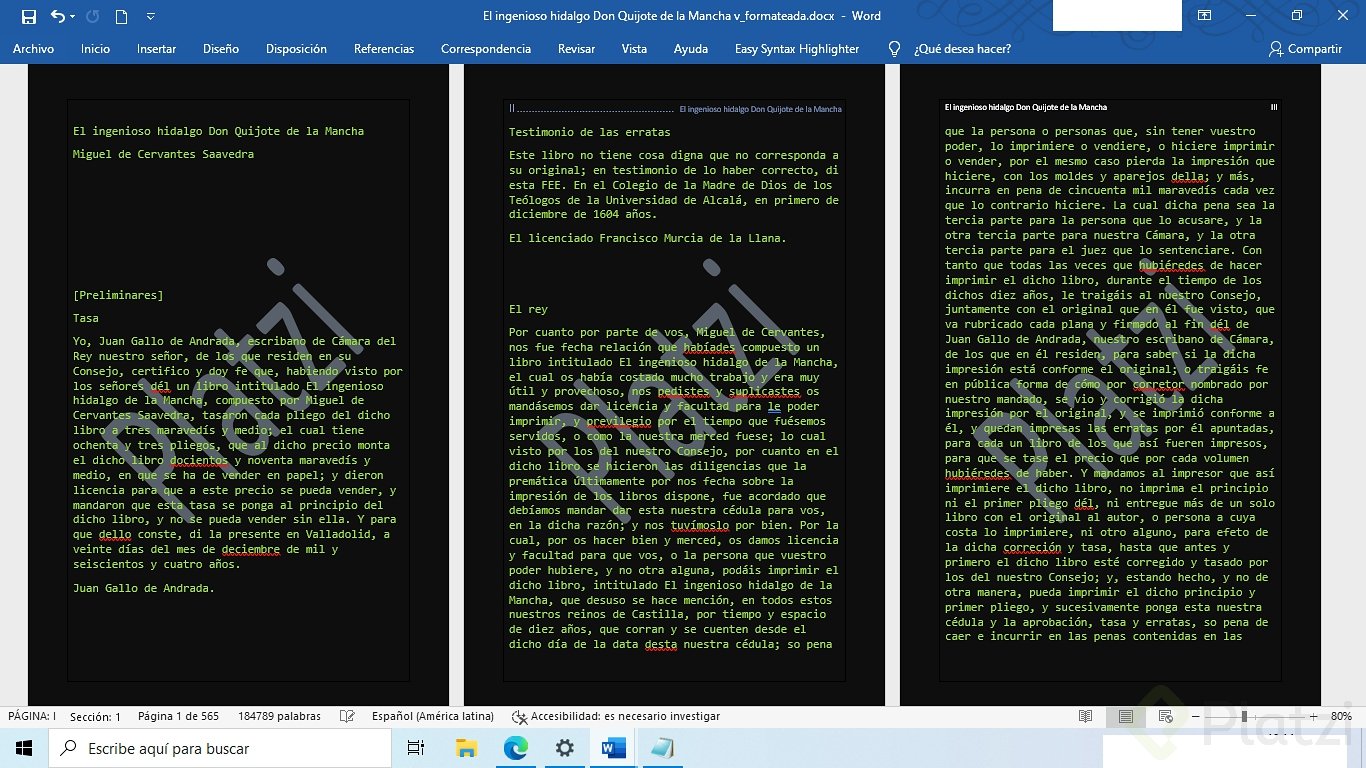1366x768 pixels.
Task: Show word count from '184789 palabras'
Action: pyautogui.click(x=279, y=716)
